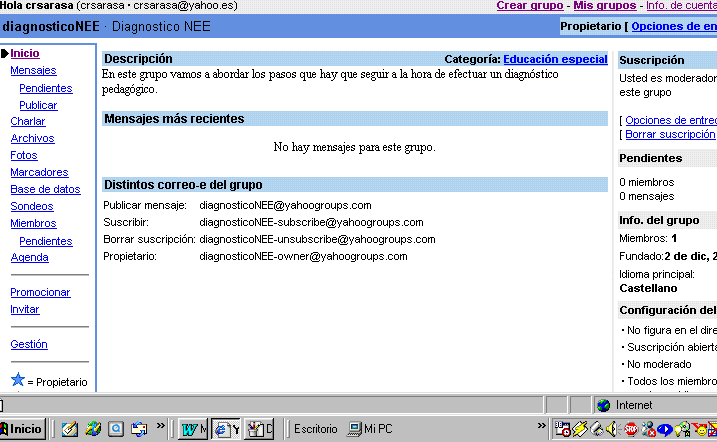Open Pendientes under Mensajes
Viewport: 717px width, 442px height.
click(x=46, y=88)
